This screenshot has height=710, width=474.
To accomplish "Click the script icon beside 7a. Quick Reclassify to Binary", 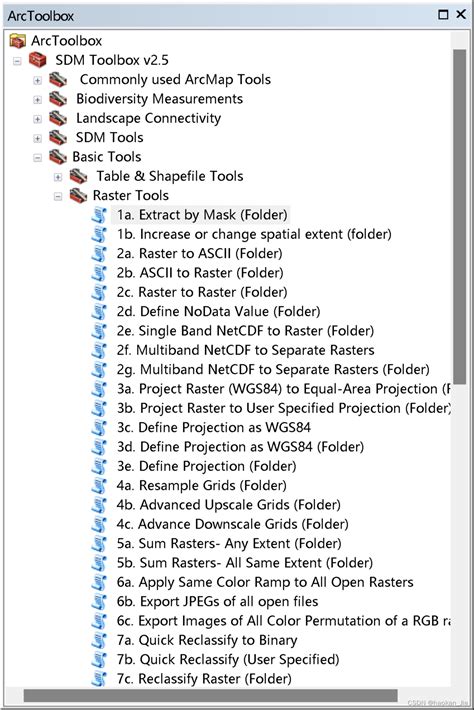I will click(99, 640).
